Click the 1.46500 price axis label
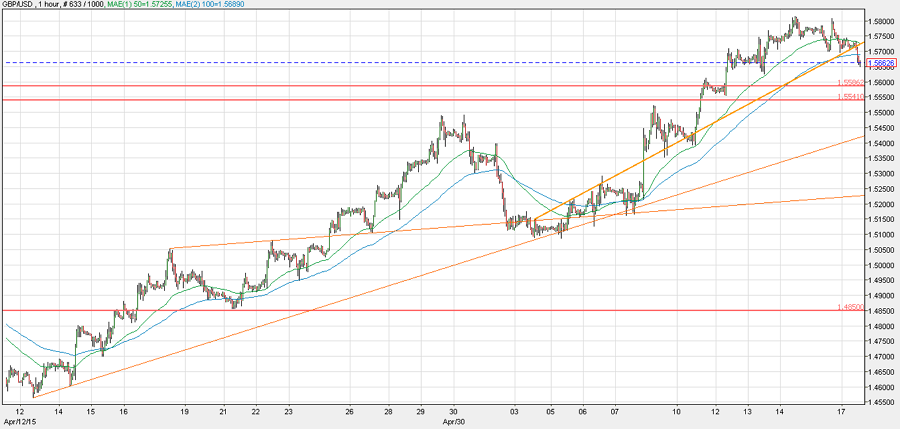The width and height of the screenshot is (900, 429). [x=882, y=372]
